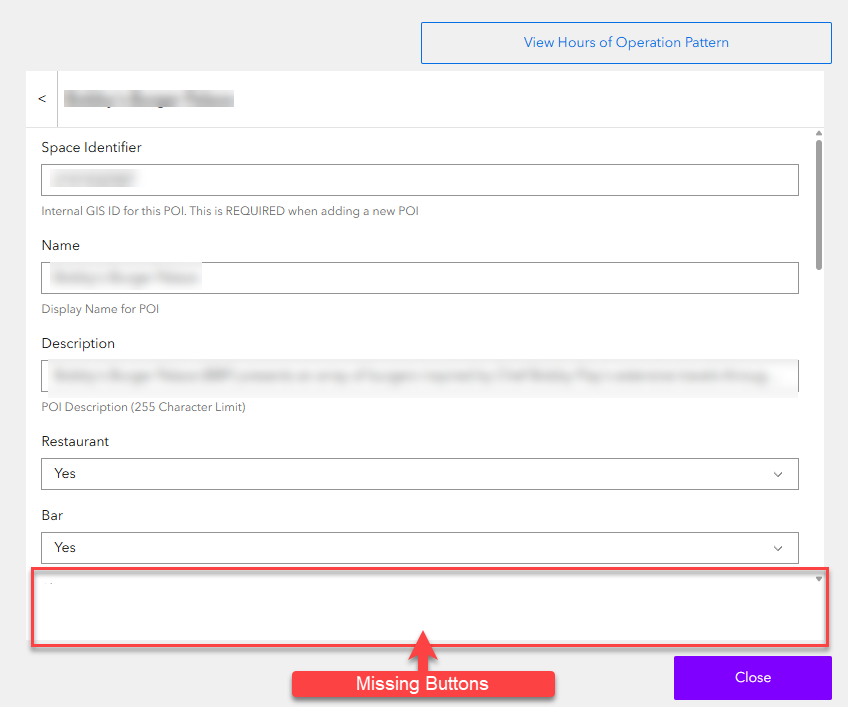This screenshot has height=707, width=848.
Task: Select the Description text field
Action: (420, 377)
